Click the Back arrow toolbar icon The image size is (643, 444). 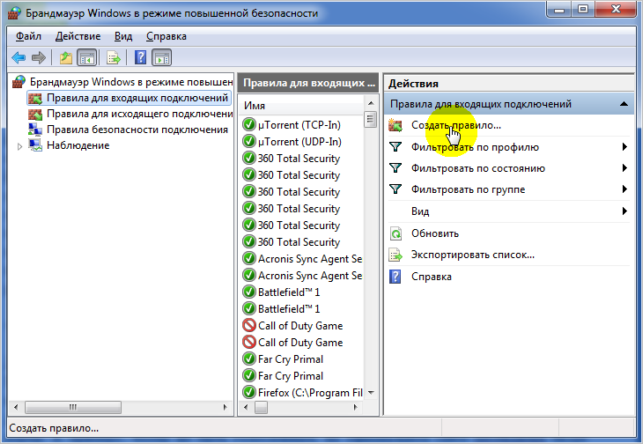tap(18, 57)
